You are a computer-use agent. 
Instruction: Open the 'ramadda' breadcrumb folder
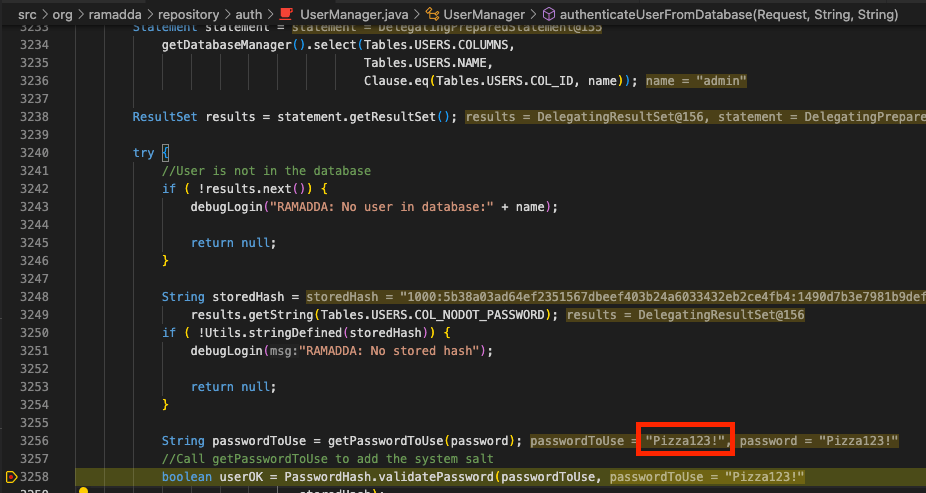pos(115,14)
